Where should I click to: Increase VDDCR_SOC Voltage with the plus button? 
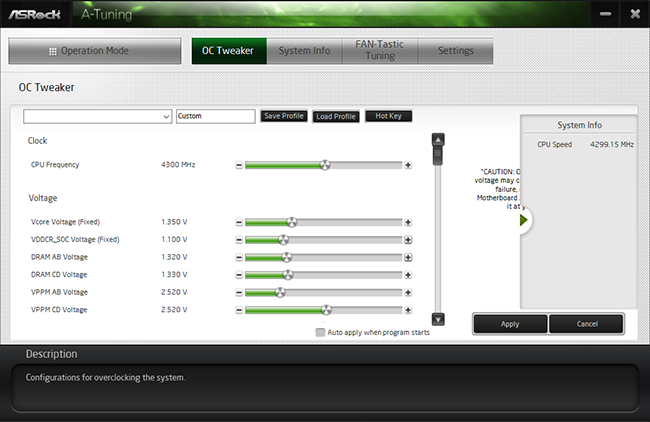(408, 240)
